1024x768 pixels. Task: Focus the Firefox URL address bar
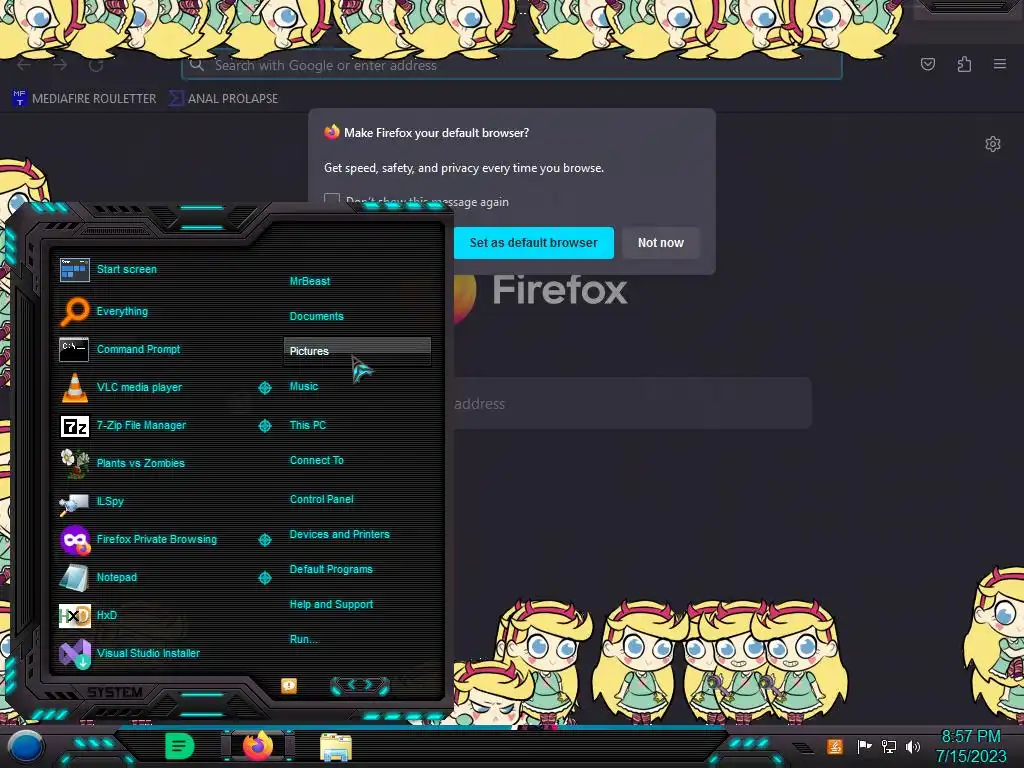pyautogui.click(x=511, y=65)
